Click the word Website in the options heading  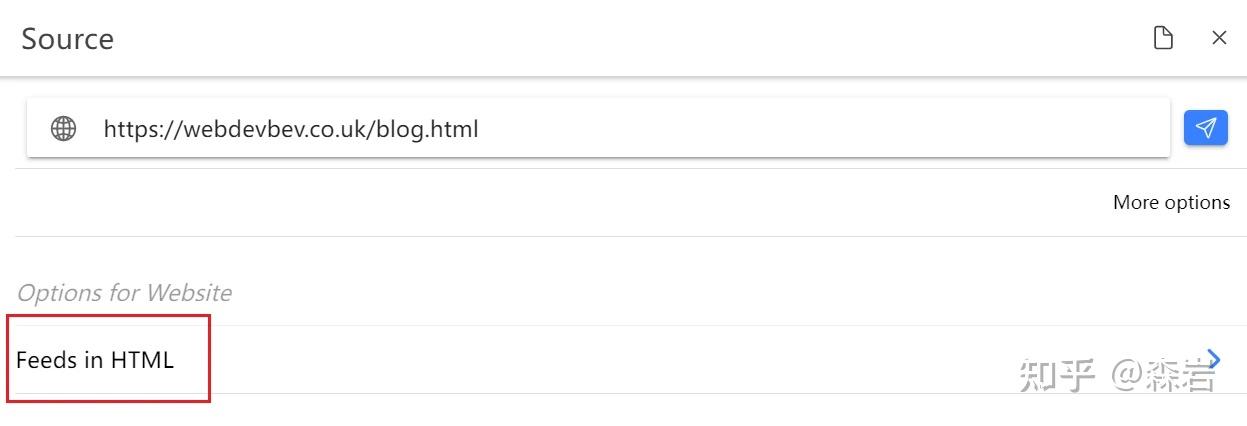188,293
